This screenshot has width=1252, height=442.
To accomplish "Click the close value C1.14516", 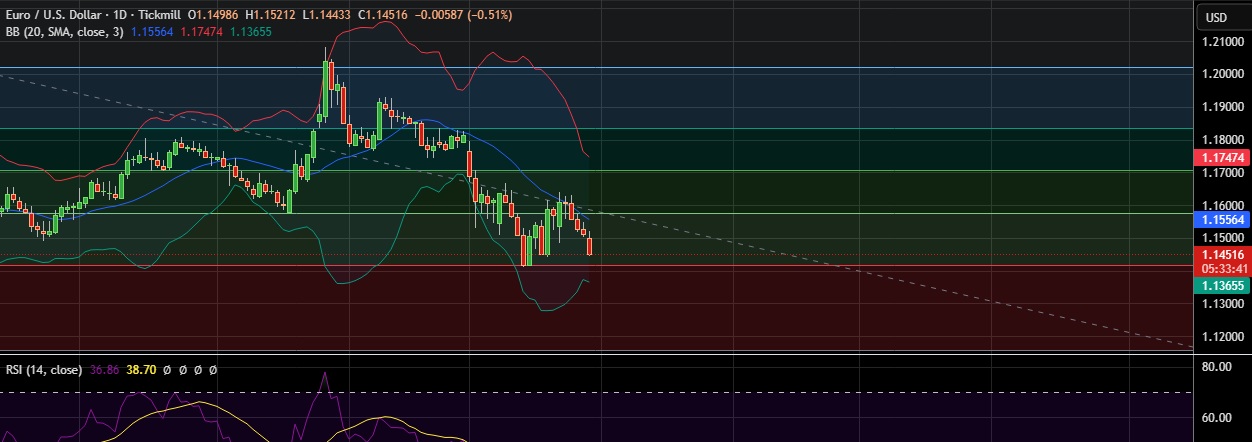I will (384, 15).
